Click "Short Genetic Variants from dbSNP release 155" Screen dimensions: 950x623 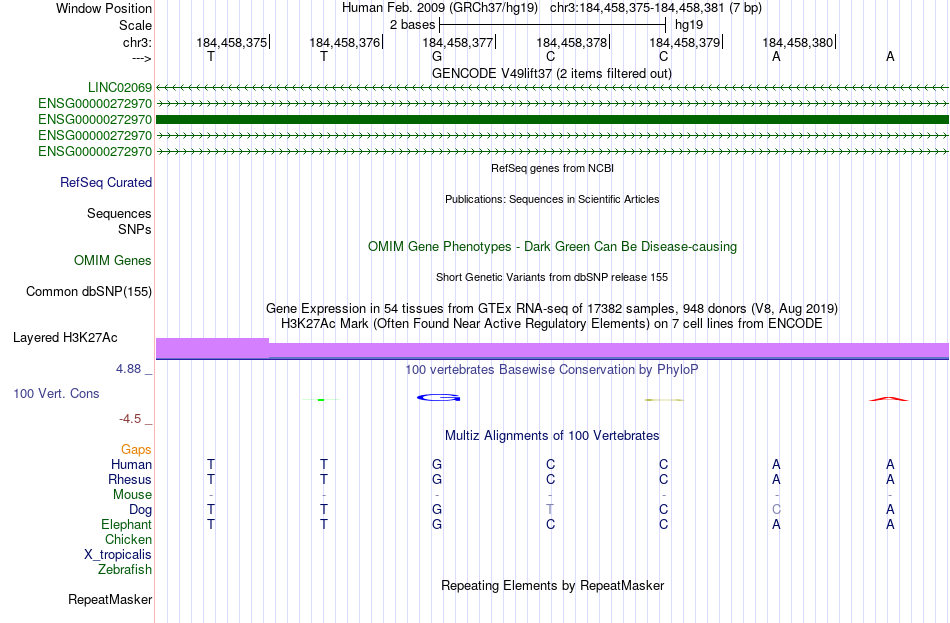click(x=552, y=278)
